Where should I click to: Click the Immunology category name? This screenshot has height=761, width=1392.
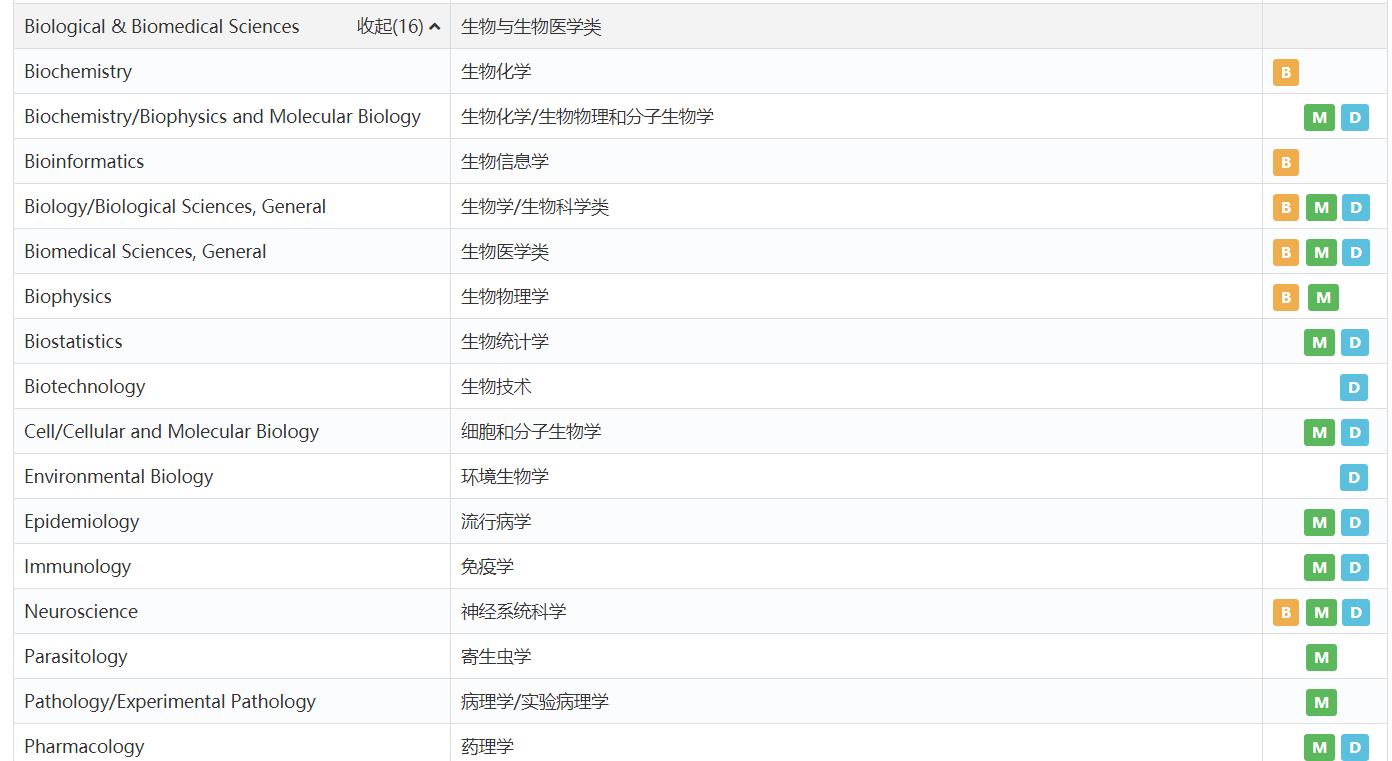point(77,567)
